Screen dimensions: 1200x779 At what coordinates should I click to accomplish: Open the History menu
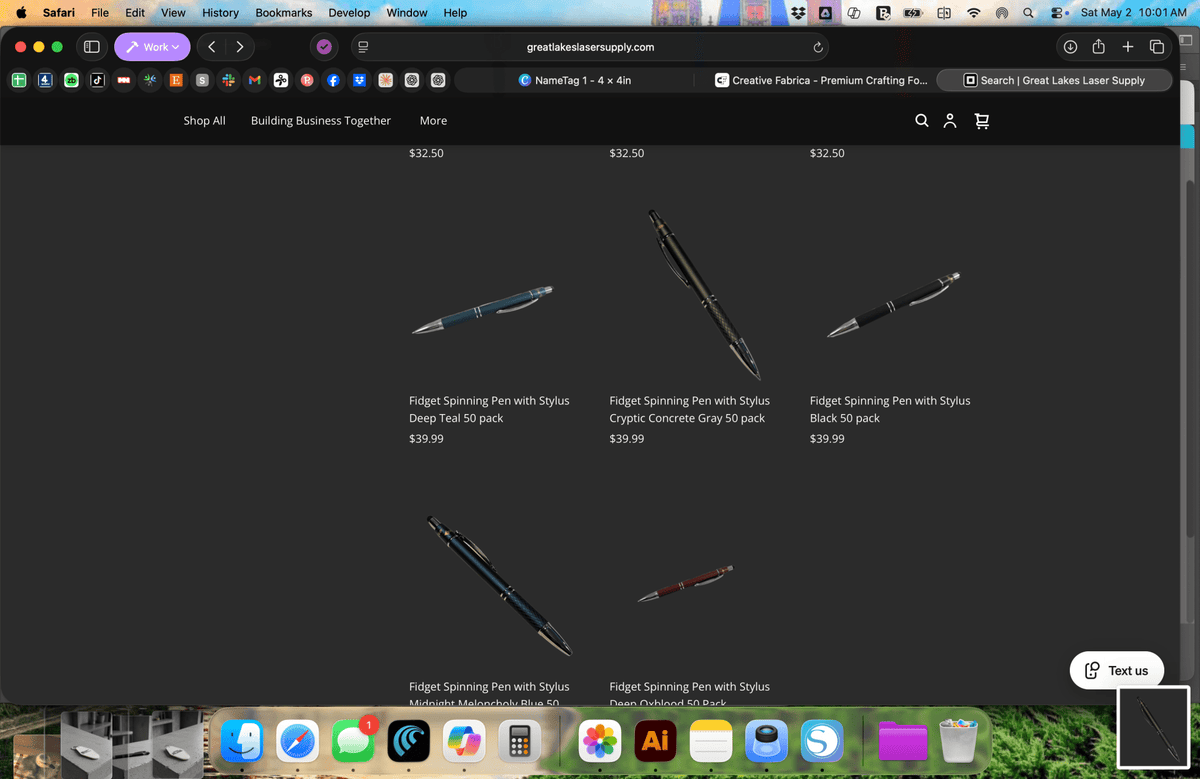pos(220,13)
